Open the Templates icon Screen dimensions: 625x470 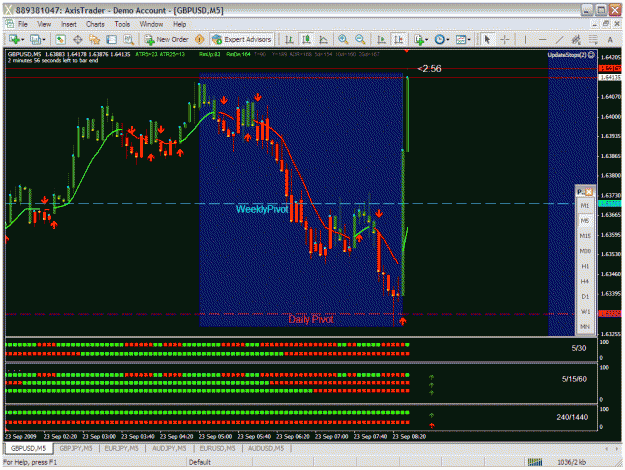click(x=461, y=39)
